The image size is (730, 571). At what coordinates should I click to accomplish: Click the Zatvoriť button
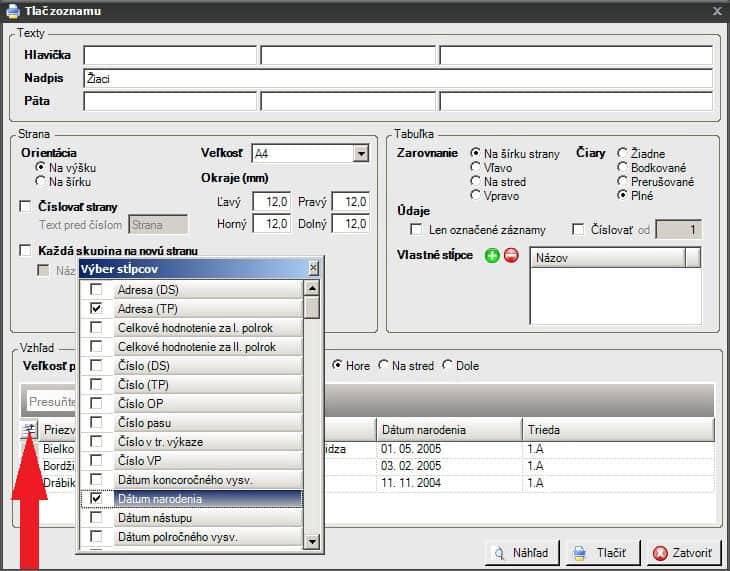coord(683,553)
